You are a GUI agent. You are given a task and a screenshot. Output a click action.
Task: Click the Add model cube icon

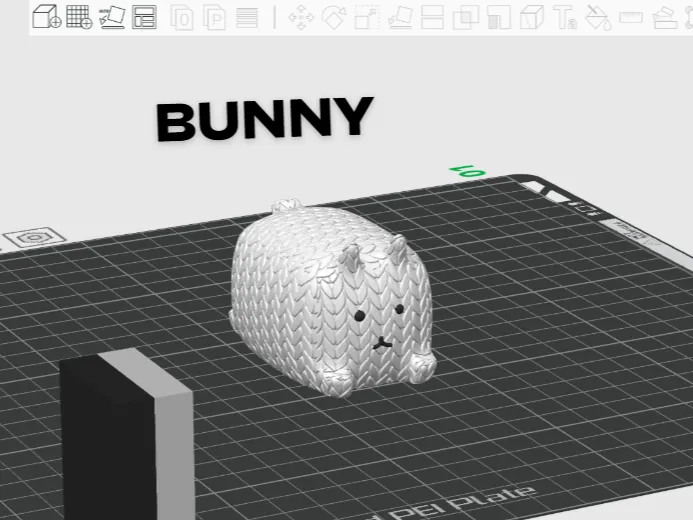[x=46, y=17]
